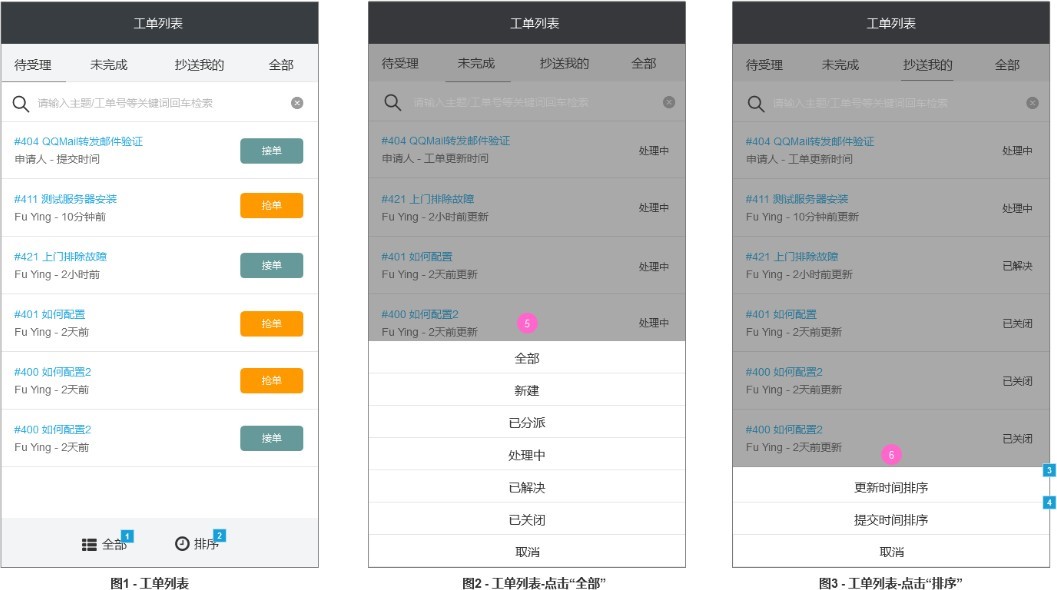
Task: Clear the search field in Figure 1
Action: coord(297,103)
